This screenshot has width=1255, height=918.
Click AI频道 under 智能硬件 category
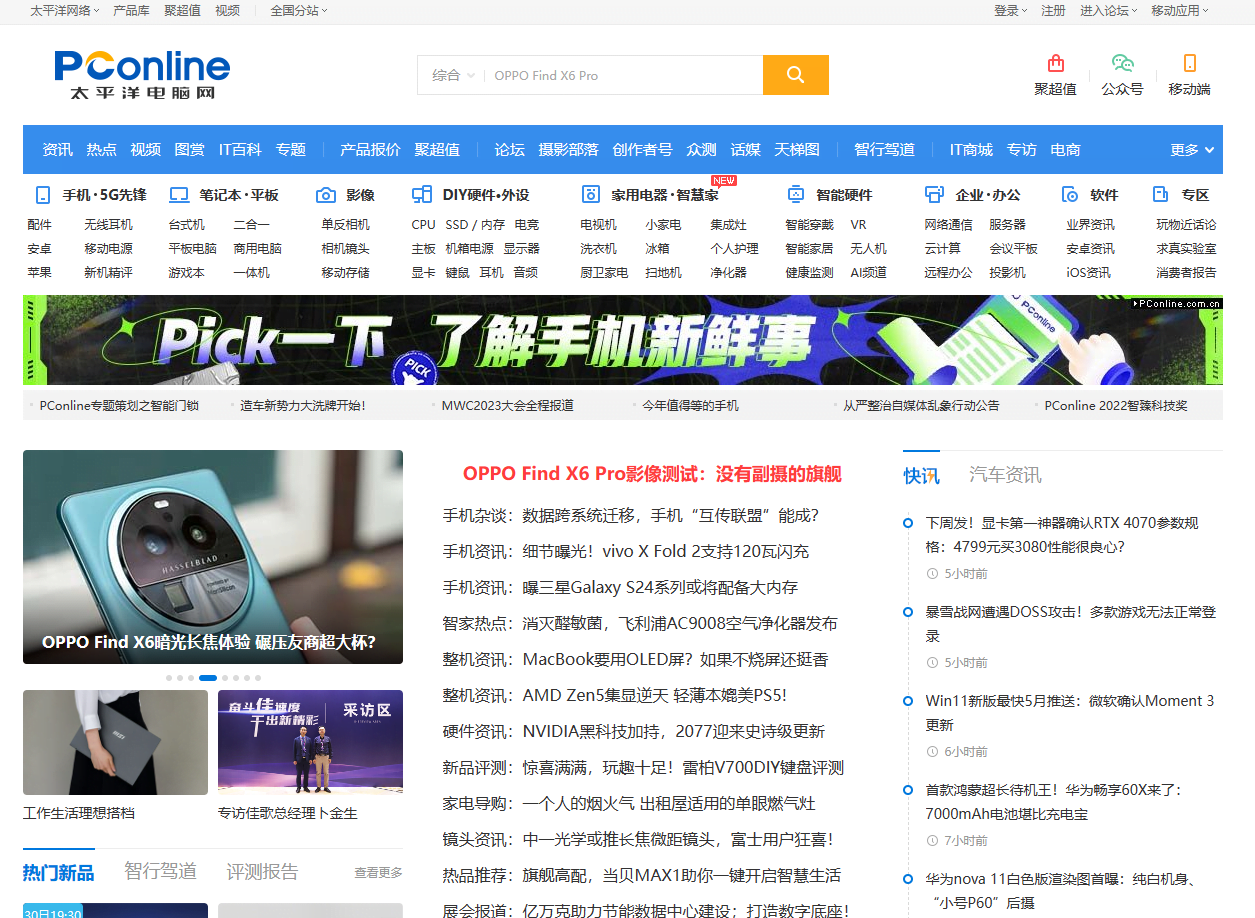(868, 273)
